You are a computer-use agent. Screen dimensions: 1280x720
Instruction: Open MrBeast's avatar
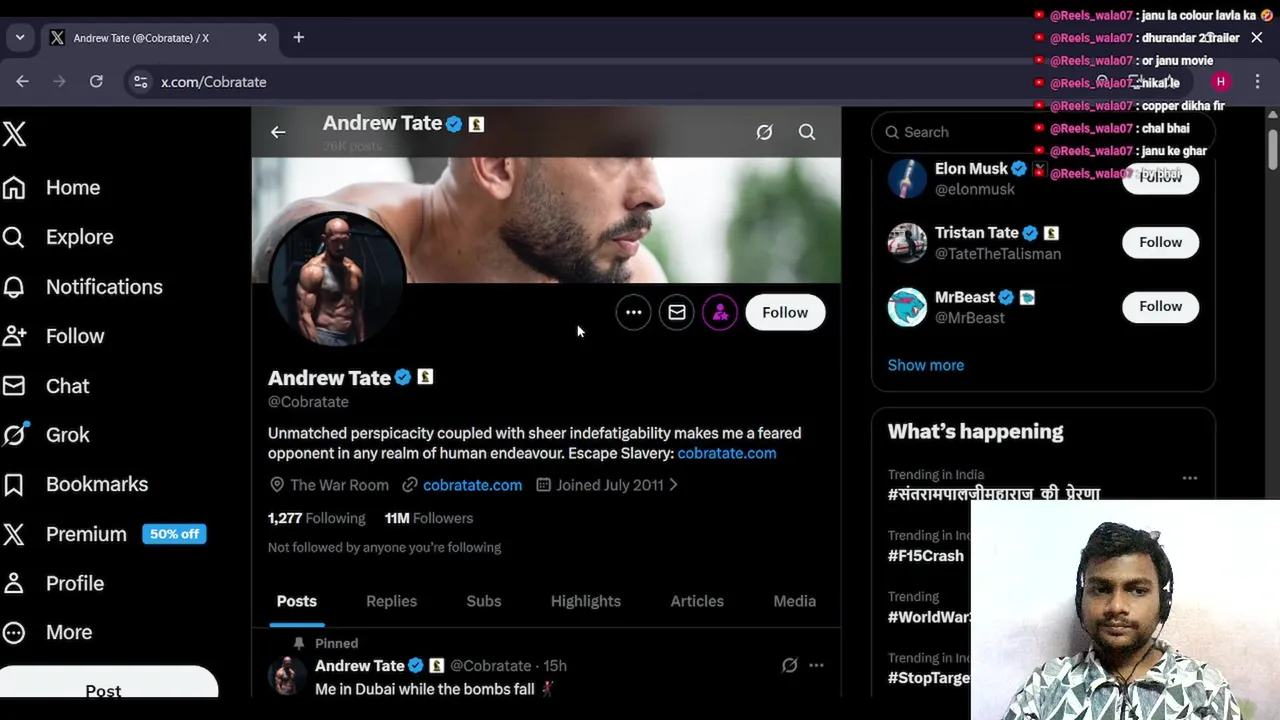pos(907,306)
